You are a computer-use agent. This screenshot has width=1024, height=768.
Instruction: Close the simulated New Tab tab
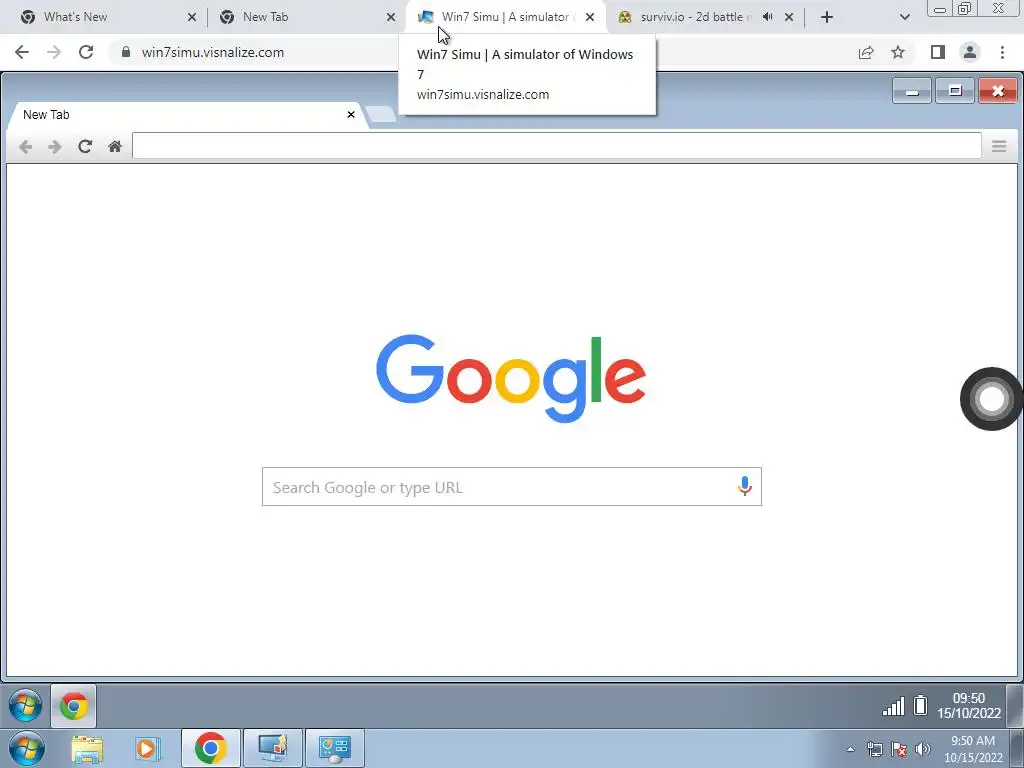tap(351, 114)
